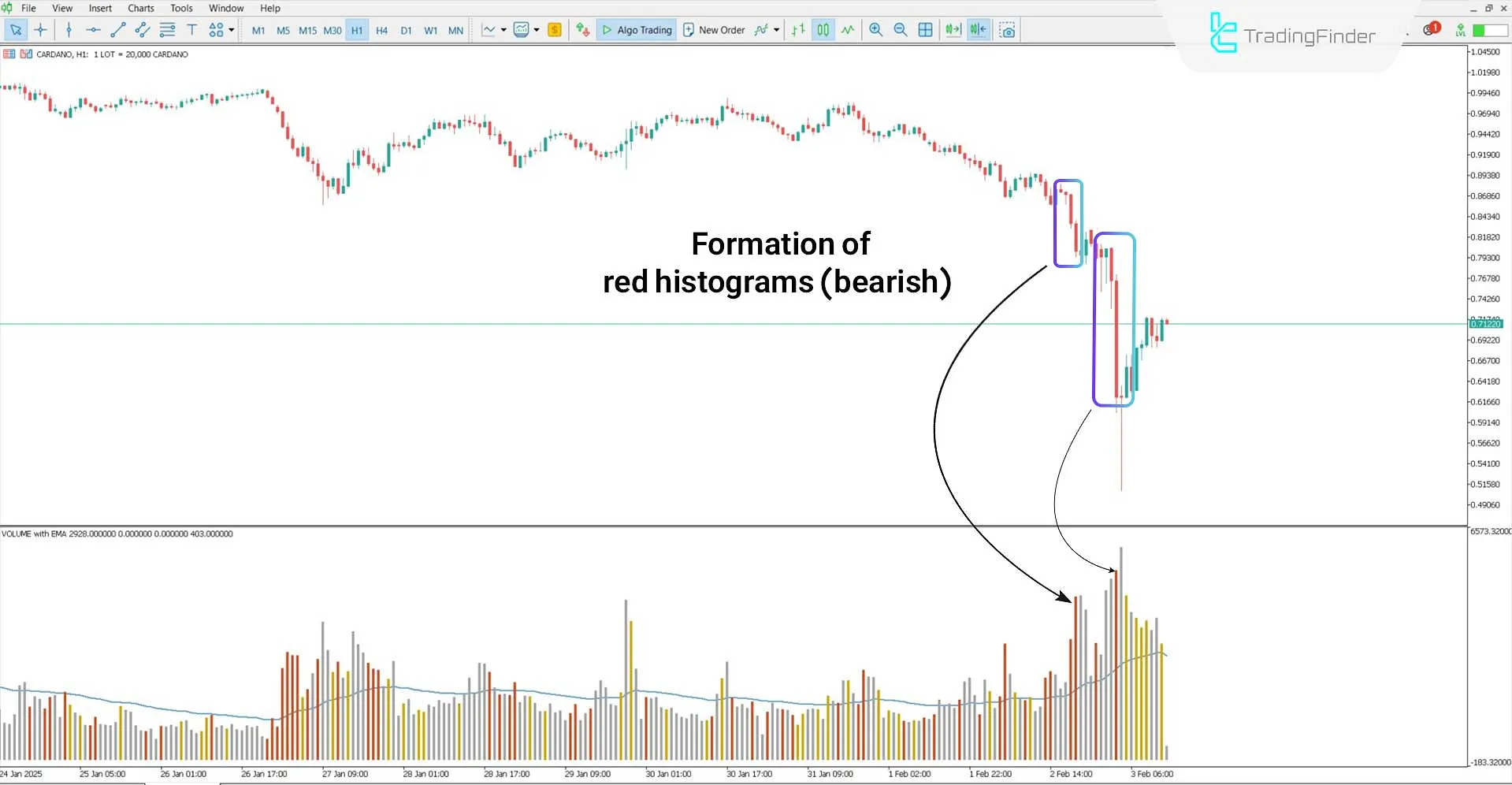This screenshot has height=785, width=1512.
Task: Toggle chart auto-scroll to latest bar
Action: coord(953,30)
